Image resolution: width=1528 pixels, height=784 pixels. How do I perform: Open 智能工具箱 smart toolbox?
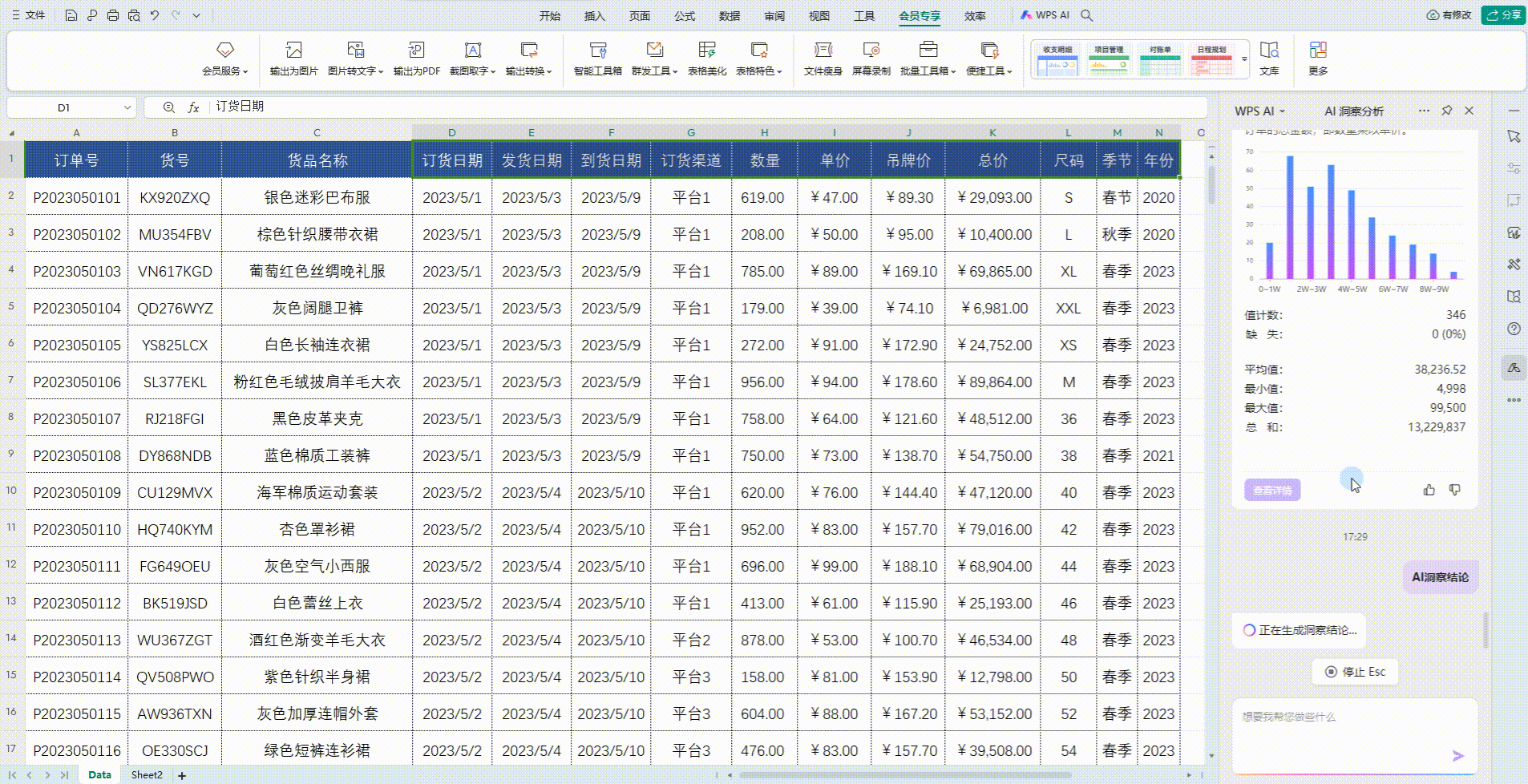pos(598,59)
